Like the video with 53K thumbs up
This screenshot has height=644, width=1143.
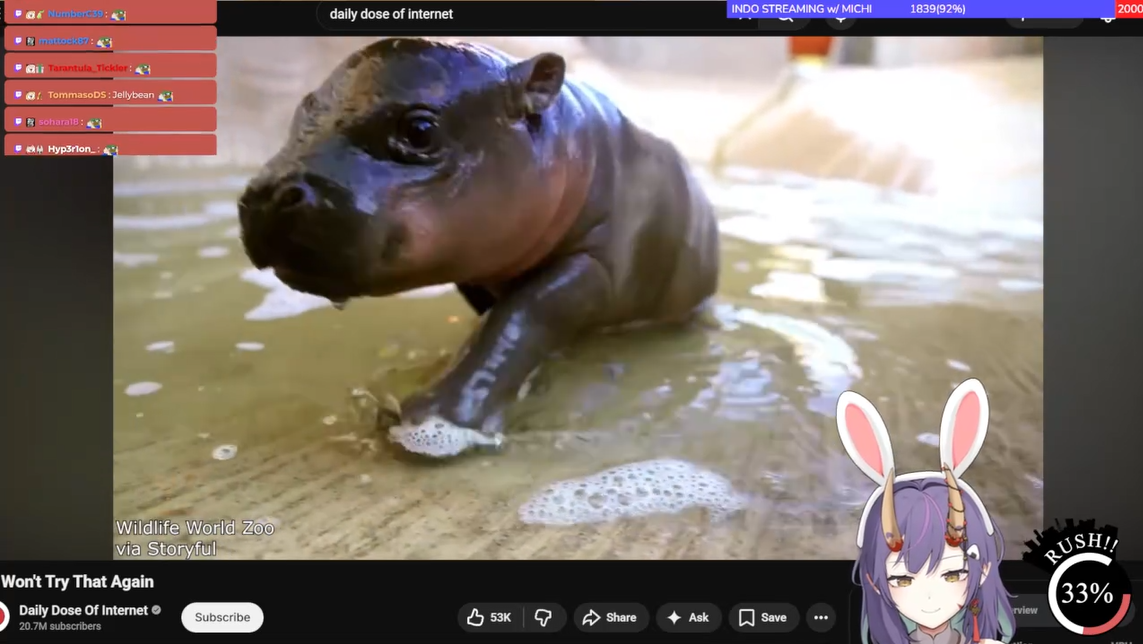coord(490,618)
